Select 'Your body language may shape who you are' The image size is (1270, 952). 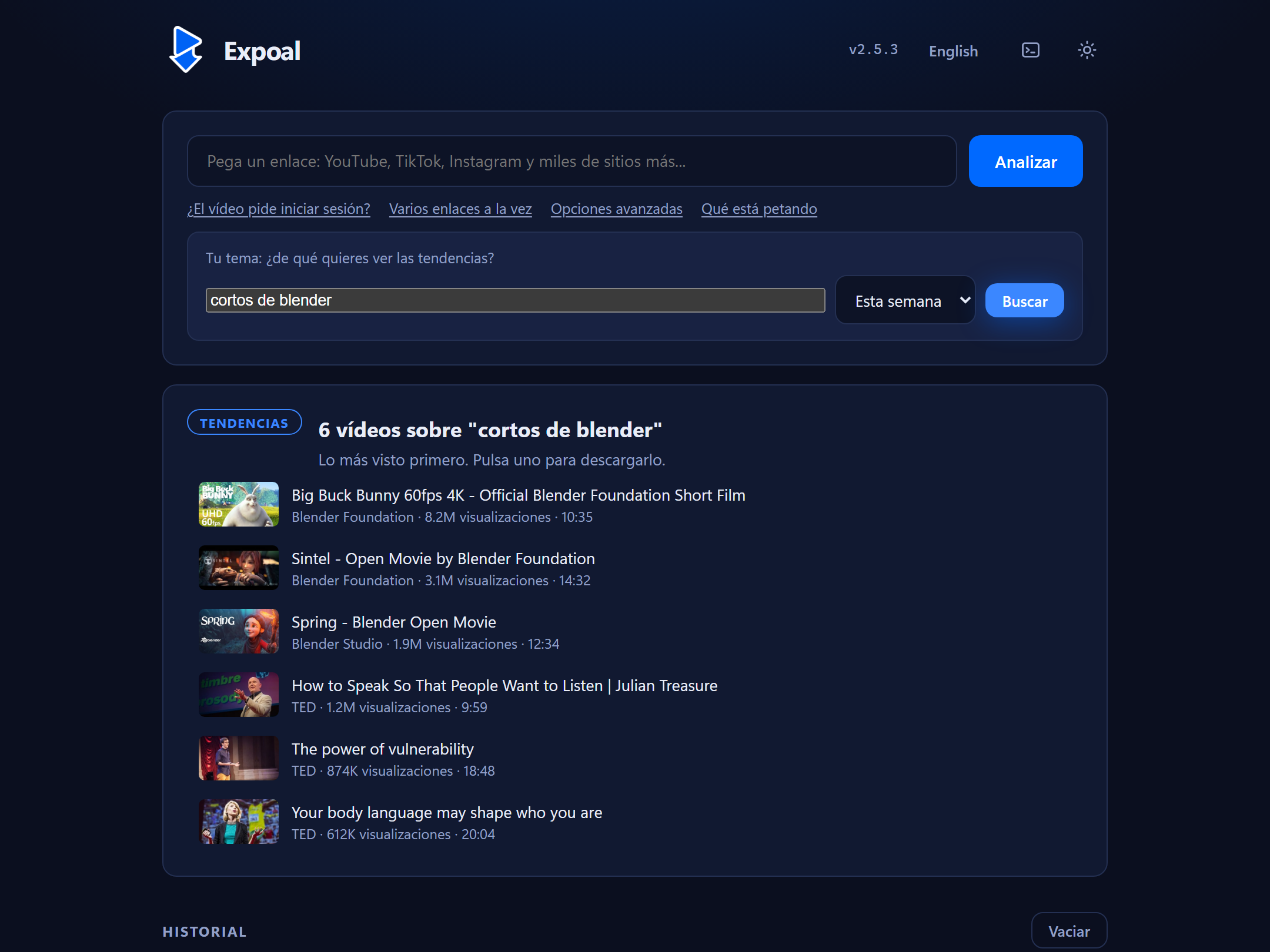[447, 813]
